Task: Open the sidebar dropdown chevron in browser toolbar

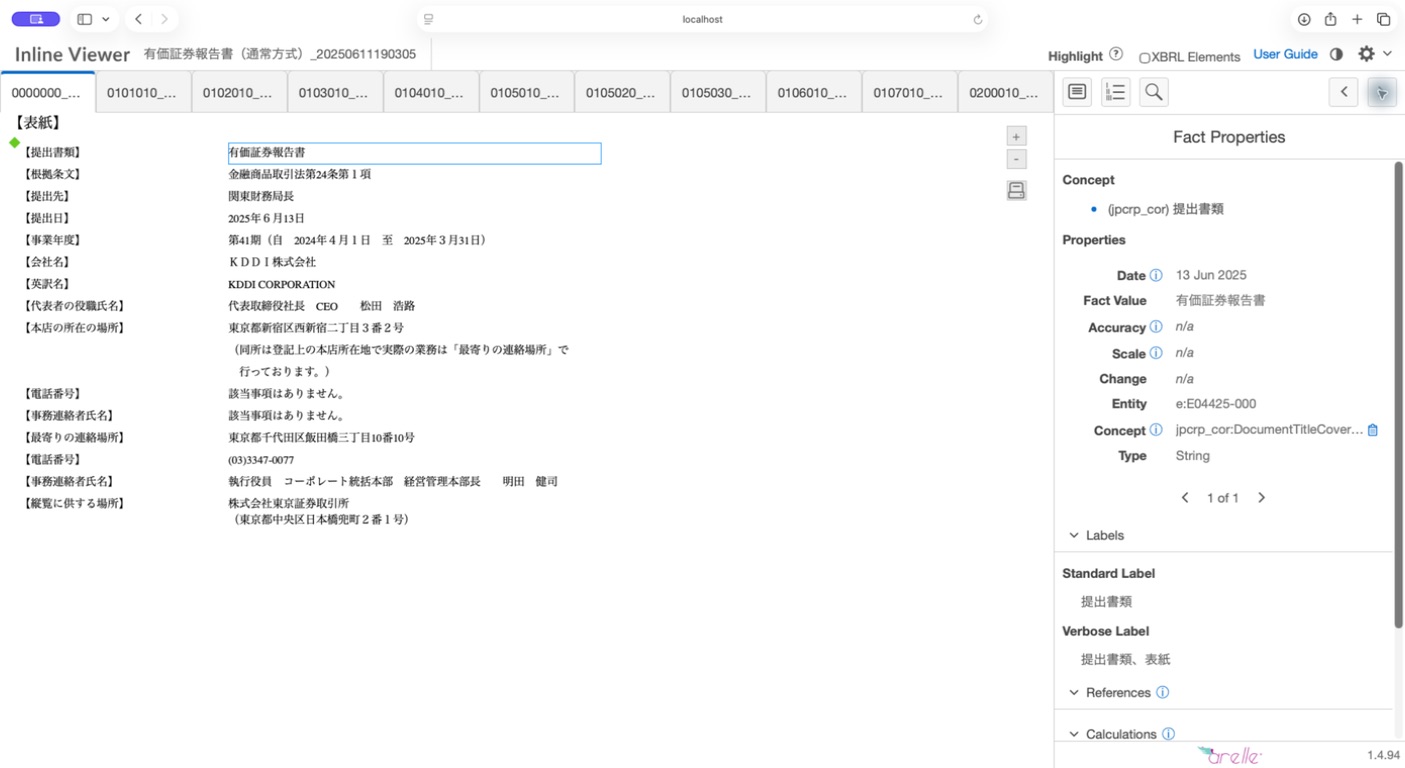Action: coord(106,19)
